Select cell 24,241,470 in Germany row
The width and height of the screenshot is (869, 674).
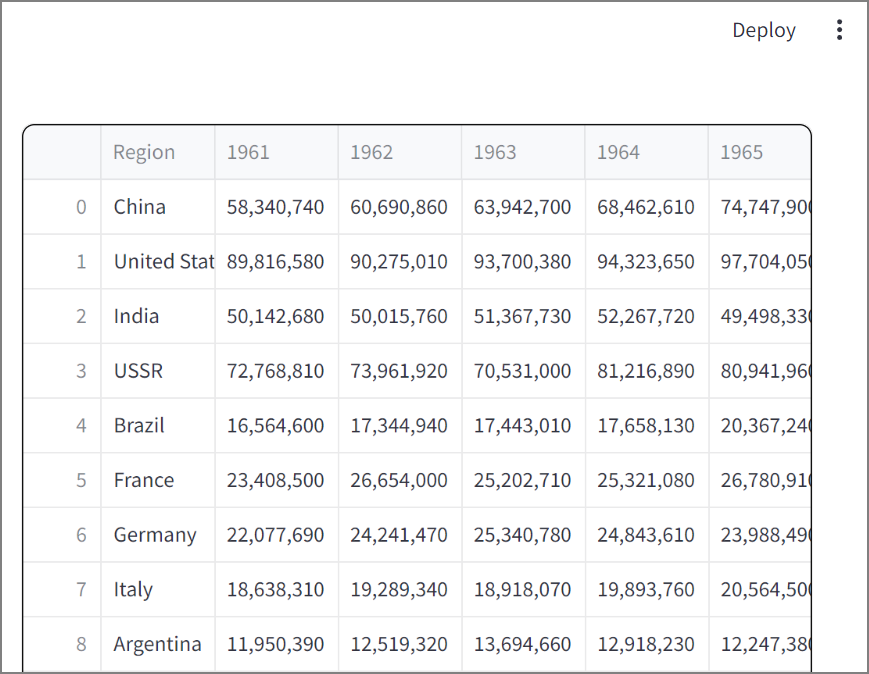pos(400,535)
